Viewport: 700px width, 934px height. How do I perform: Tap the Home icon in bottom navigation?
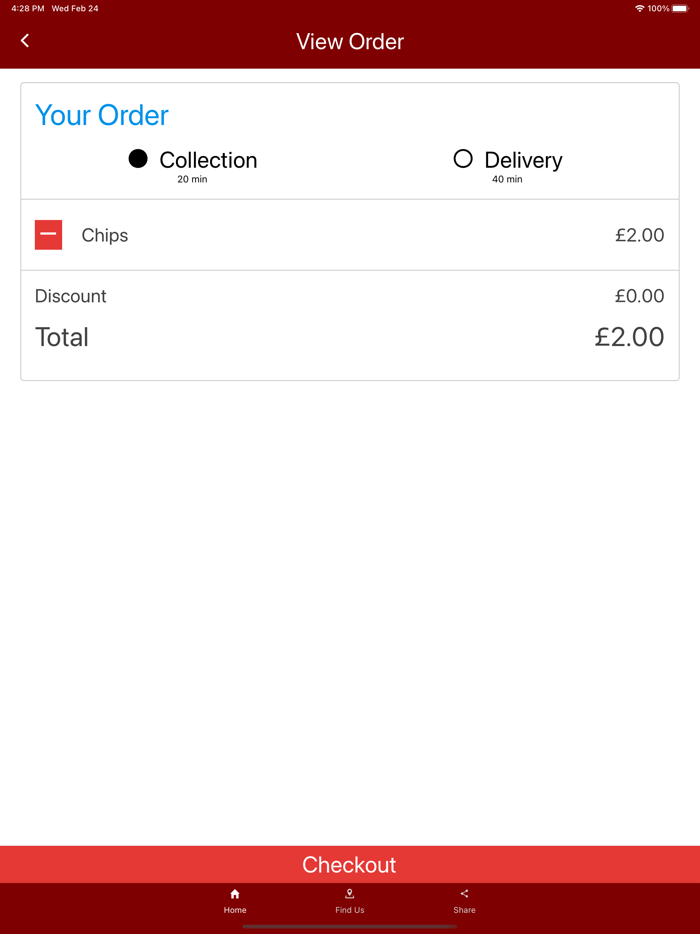pyautogui.click(x=235, y=901)
